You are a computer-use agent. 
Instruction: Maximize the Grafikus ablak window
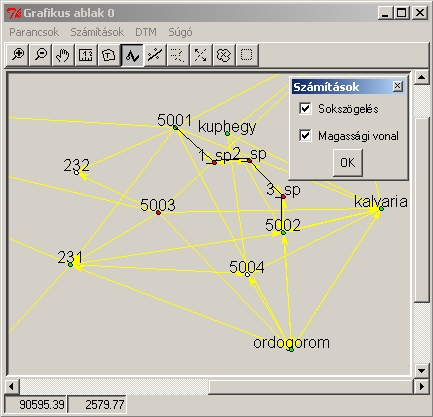pyautogui.click(x=402, y=13)
